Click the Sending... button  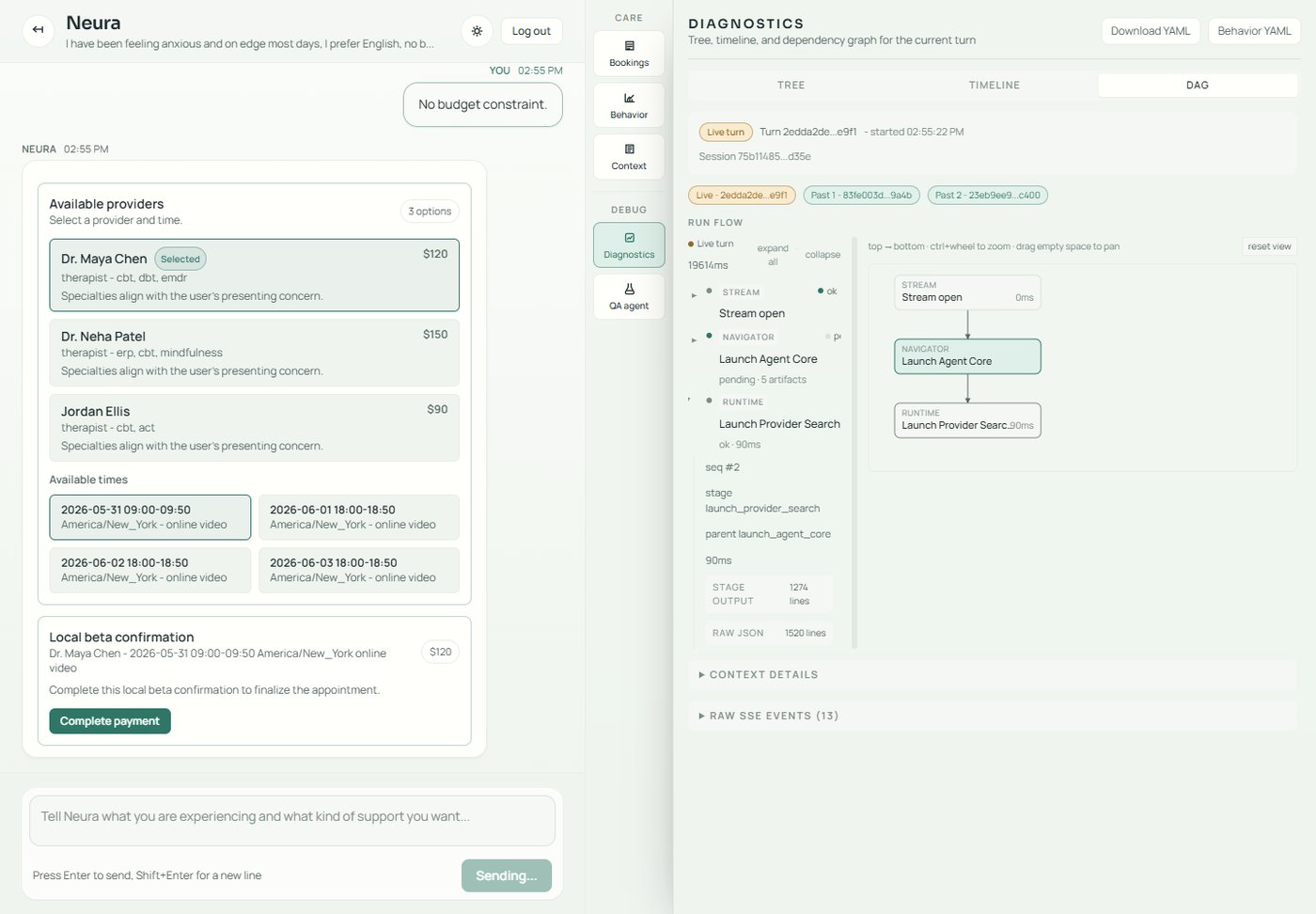pos(506,875)
